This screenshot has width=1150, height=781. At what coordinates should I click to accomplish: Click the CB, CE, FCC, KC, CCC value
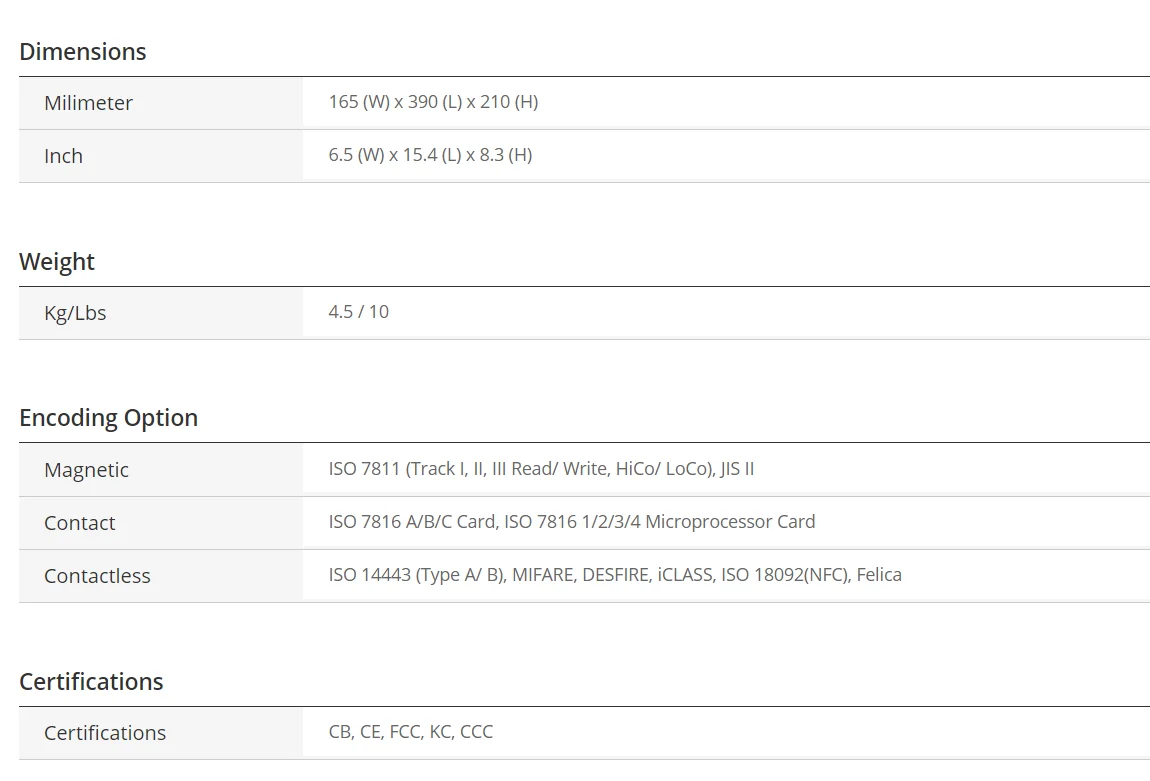pyautogui.click(x=411, y=732)
